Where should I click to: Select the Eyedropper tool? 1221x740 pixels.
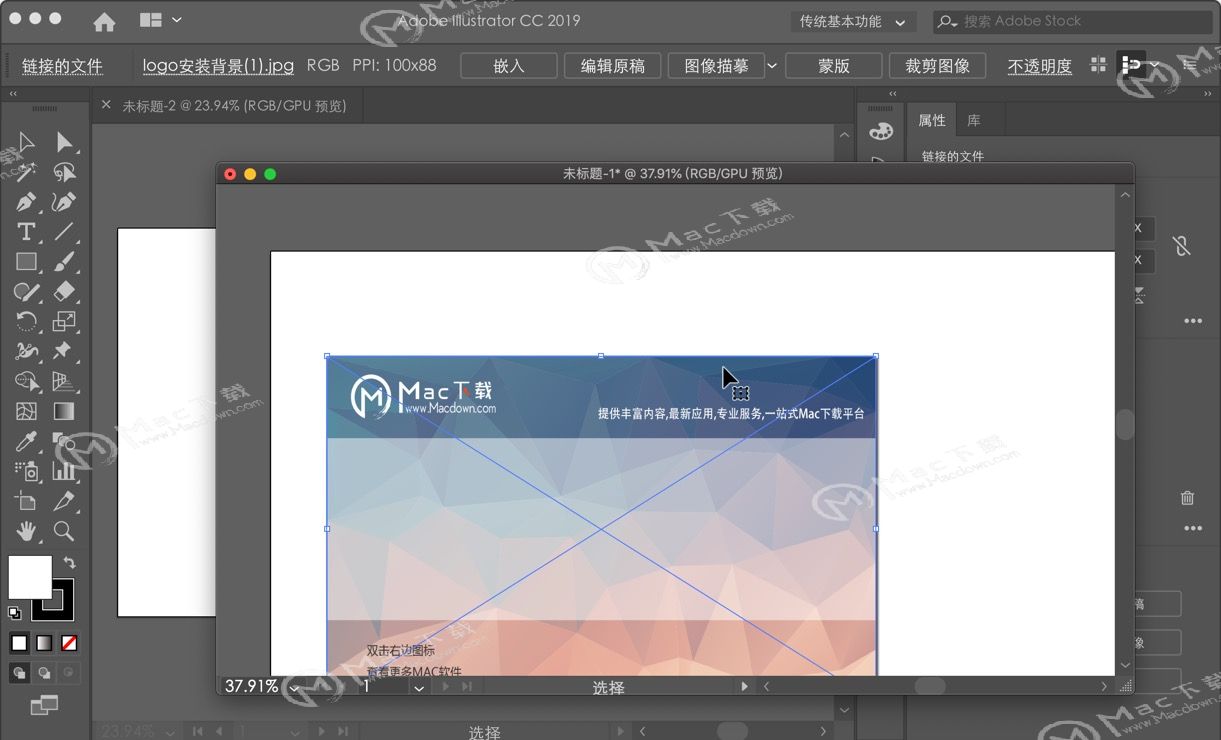tap(26, 441)
